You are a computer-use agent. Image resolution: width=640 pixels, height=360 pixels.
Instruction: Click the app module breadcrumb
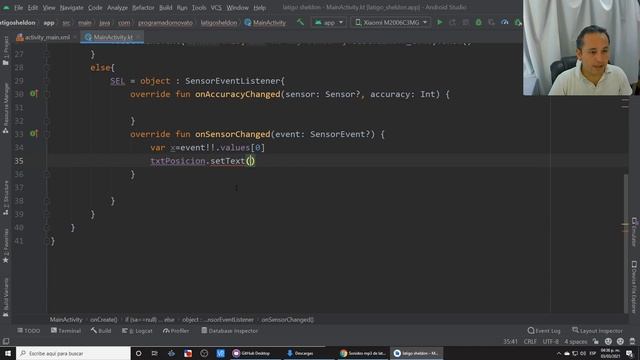coord(49,23)
